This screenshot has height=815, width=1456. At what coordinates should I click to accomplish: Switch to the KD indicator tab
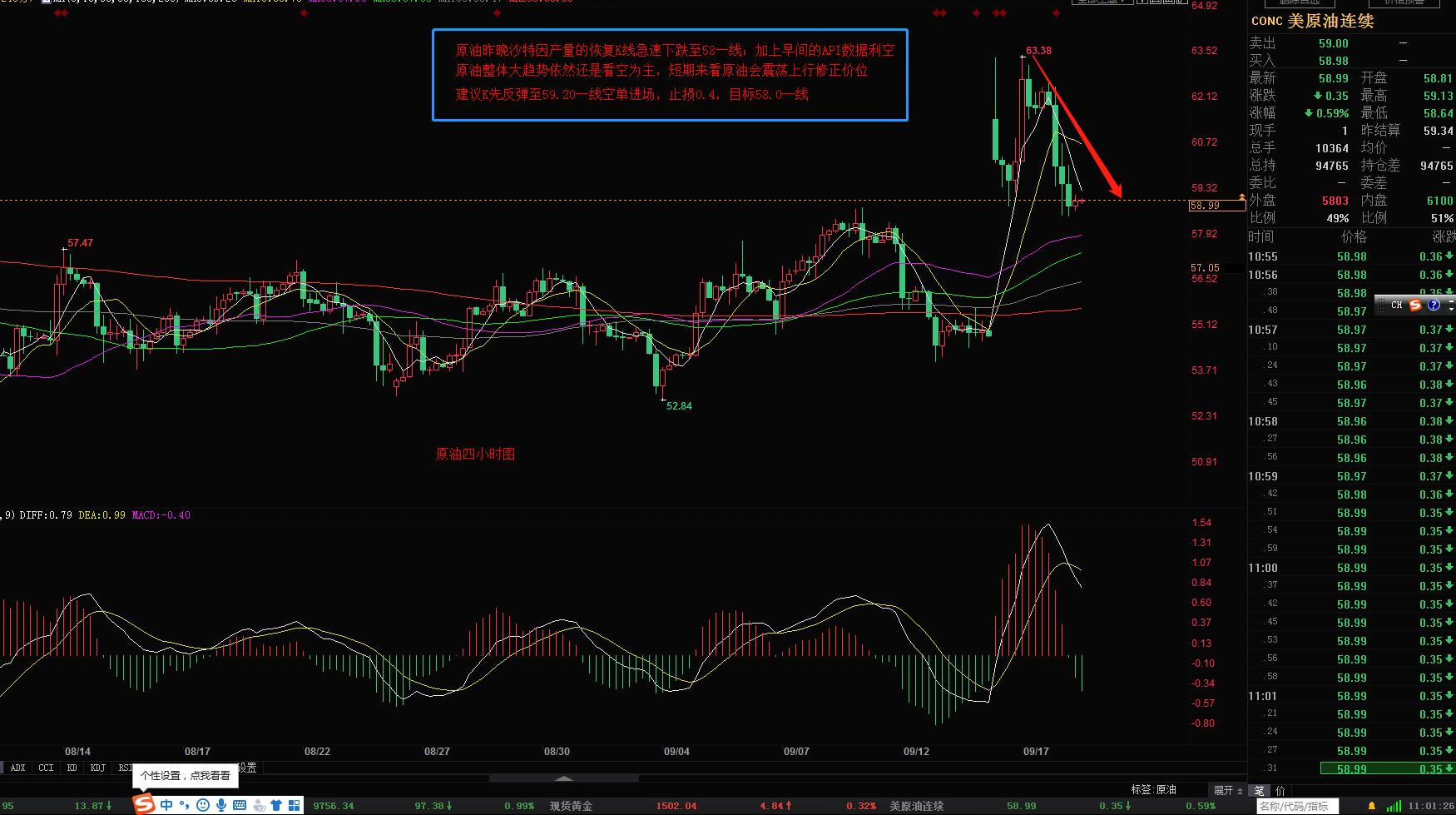tap(72, 768)
